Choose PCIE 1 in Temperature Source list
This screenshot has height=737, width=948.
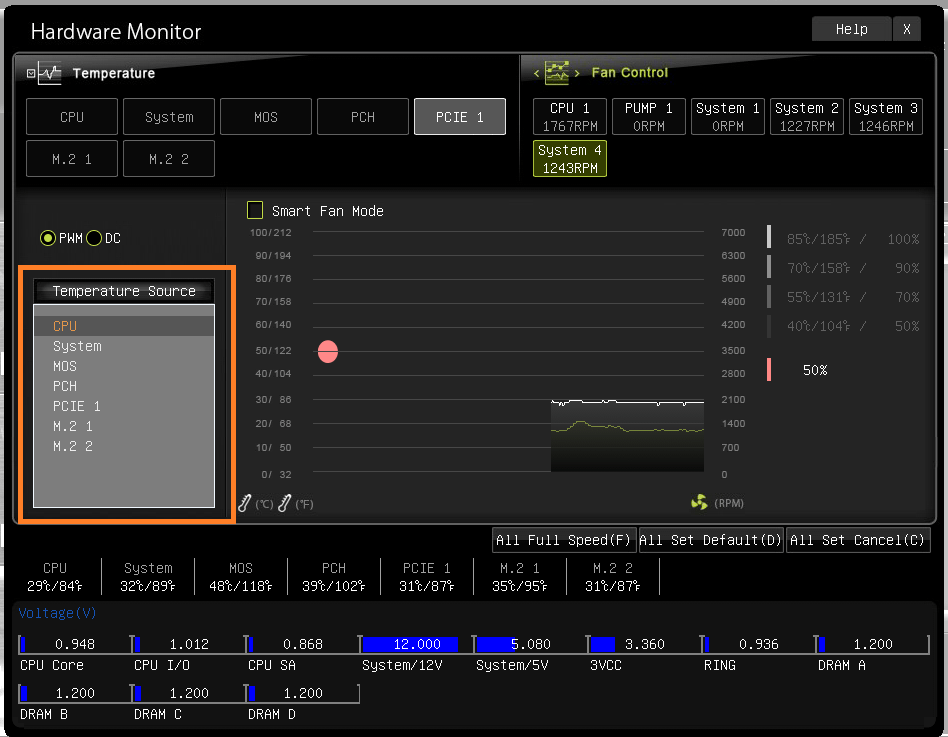(124, 406)
